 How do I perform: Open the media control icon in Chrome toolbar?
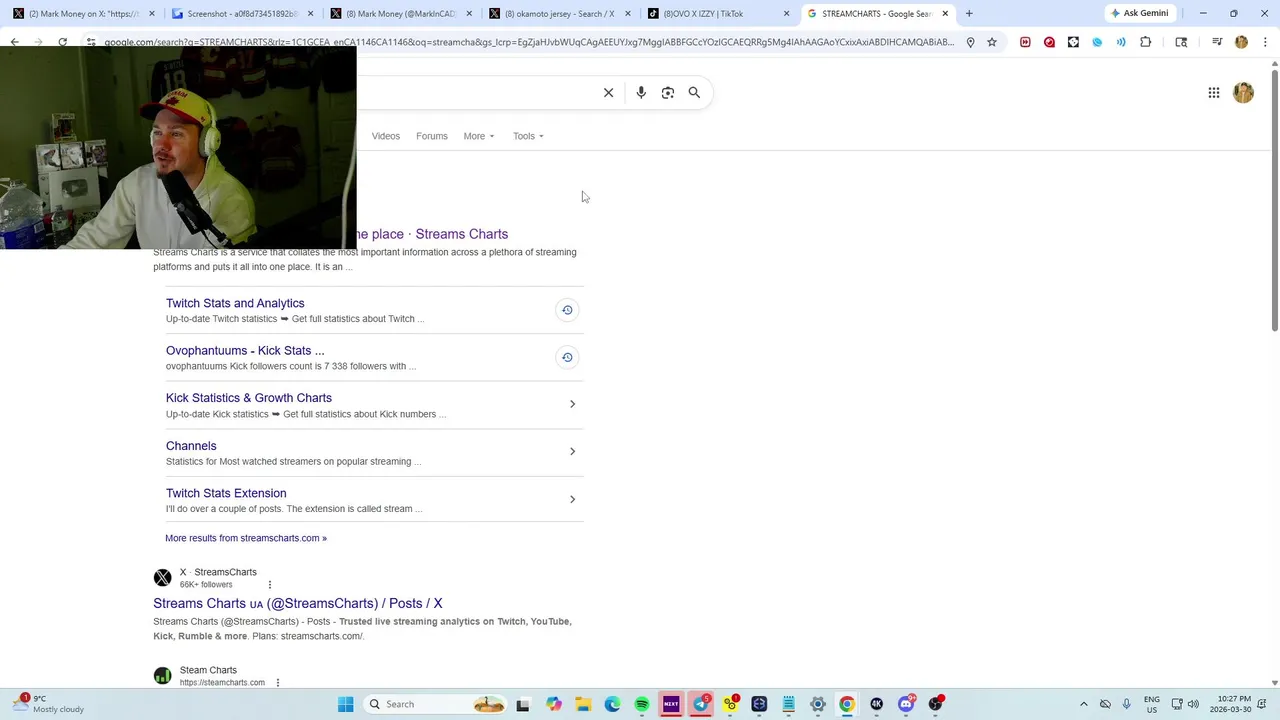click(1217, 42)
